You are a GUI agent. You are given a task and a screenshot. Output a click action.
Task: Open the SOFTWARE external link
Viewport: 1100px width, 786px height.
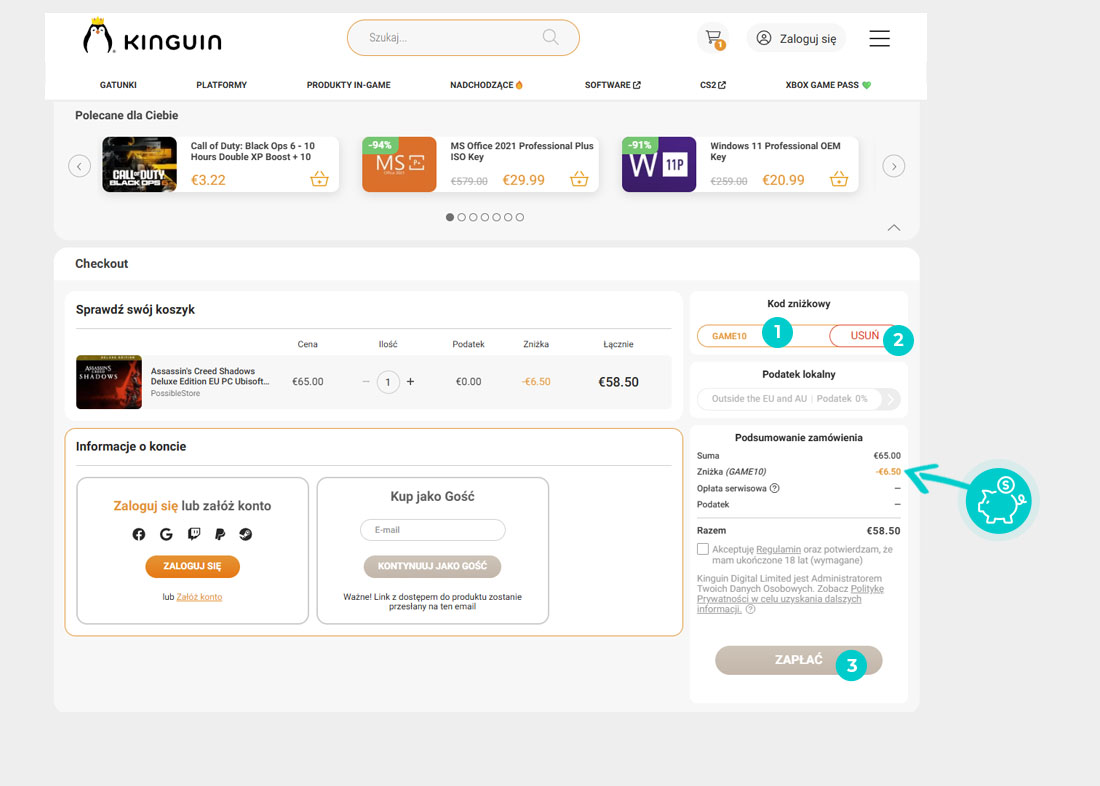[612, 85]
